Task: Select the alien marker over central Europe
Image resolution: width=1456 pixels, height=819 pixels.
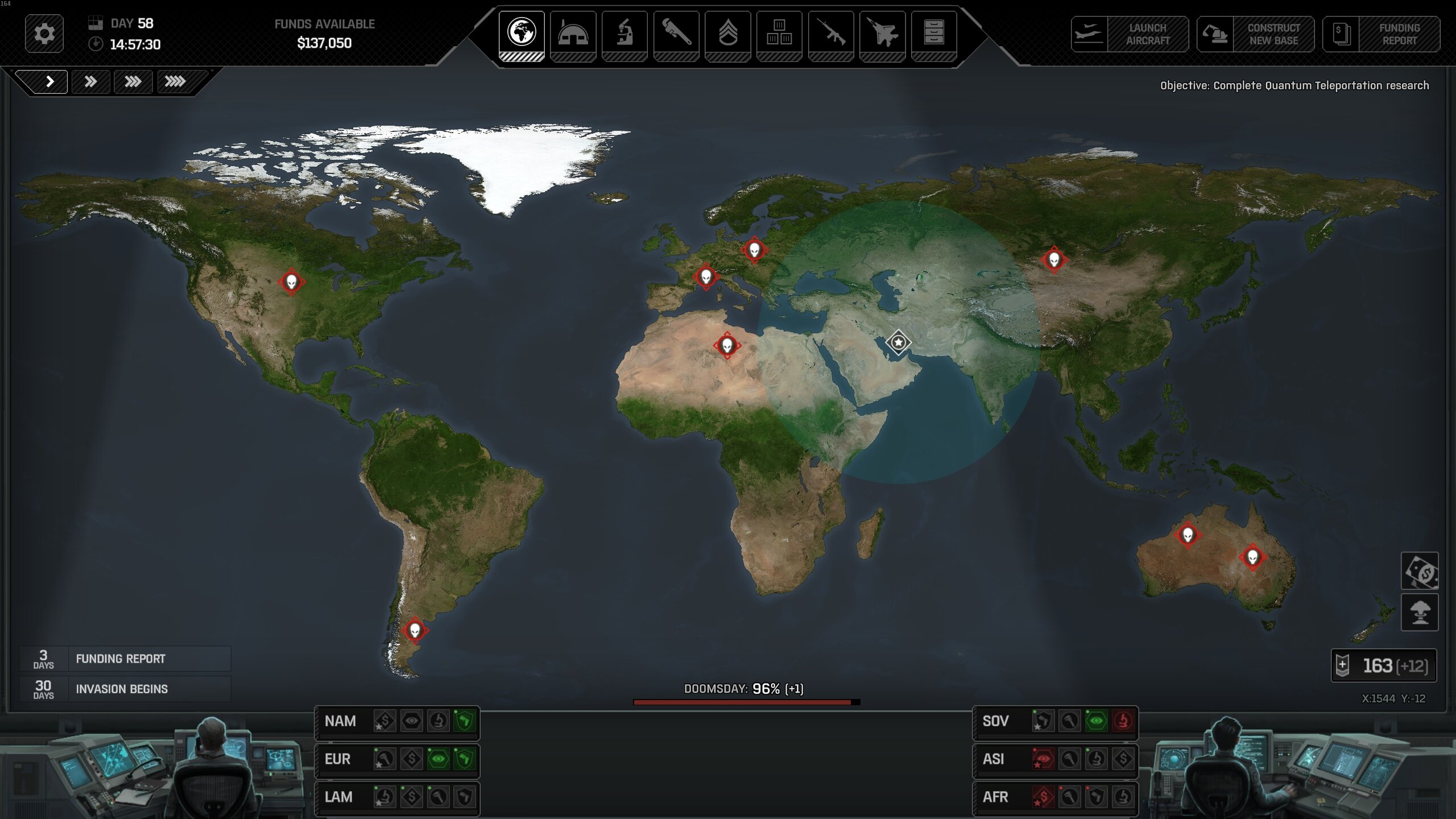Action: pyautogui.click(x=755, y=250)
